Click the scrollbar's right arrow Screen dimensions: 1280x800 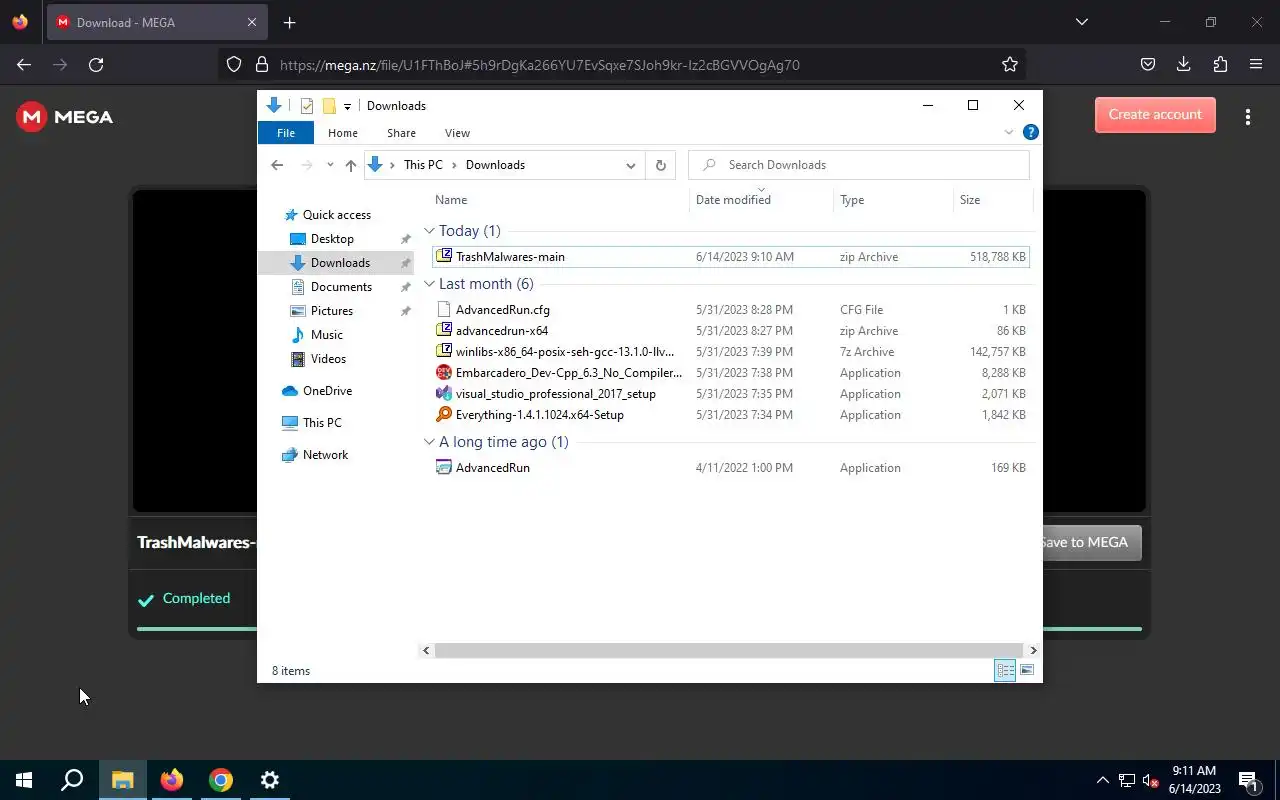pyautogui.click(x=1033, y=651)
